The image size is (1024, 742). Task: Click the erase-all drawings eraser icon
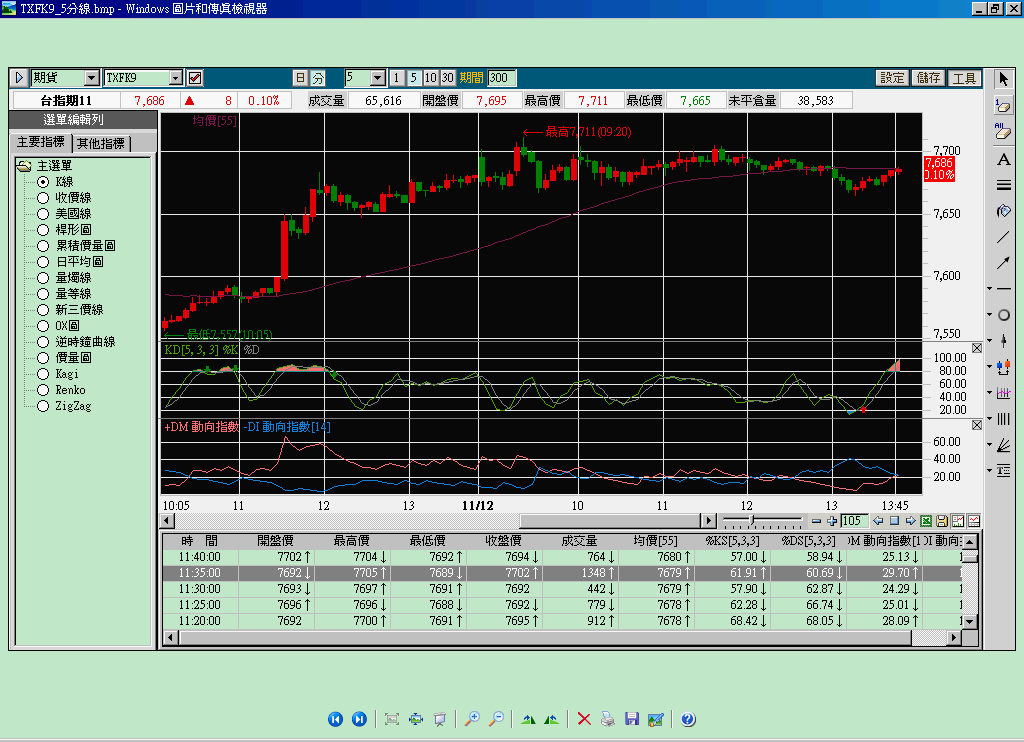[x=1003, y=131]
